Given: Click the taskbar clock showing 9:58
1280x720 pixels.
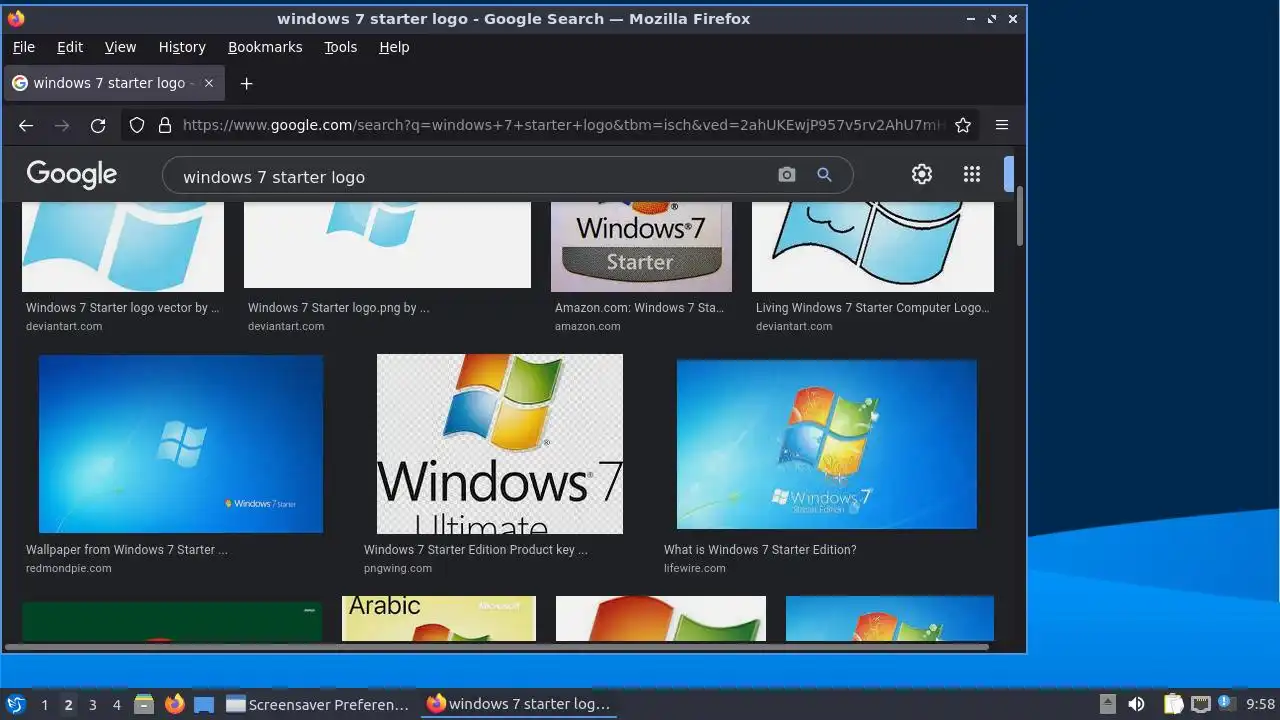Looking at the screenshot, I should [x=1260, y=705].
